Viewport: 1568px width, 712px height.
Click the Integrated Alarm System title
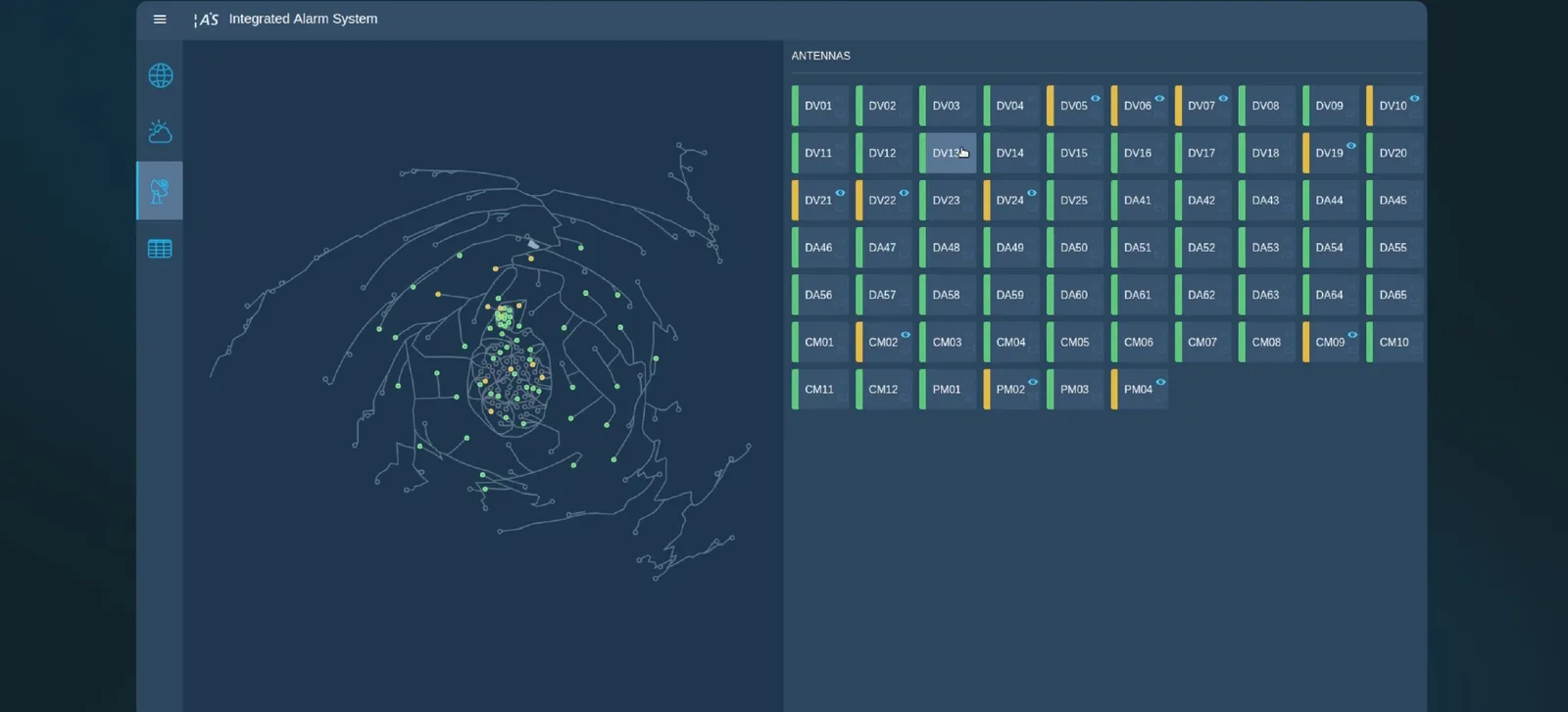(303, 19)
